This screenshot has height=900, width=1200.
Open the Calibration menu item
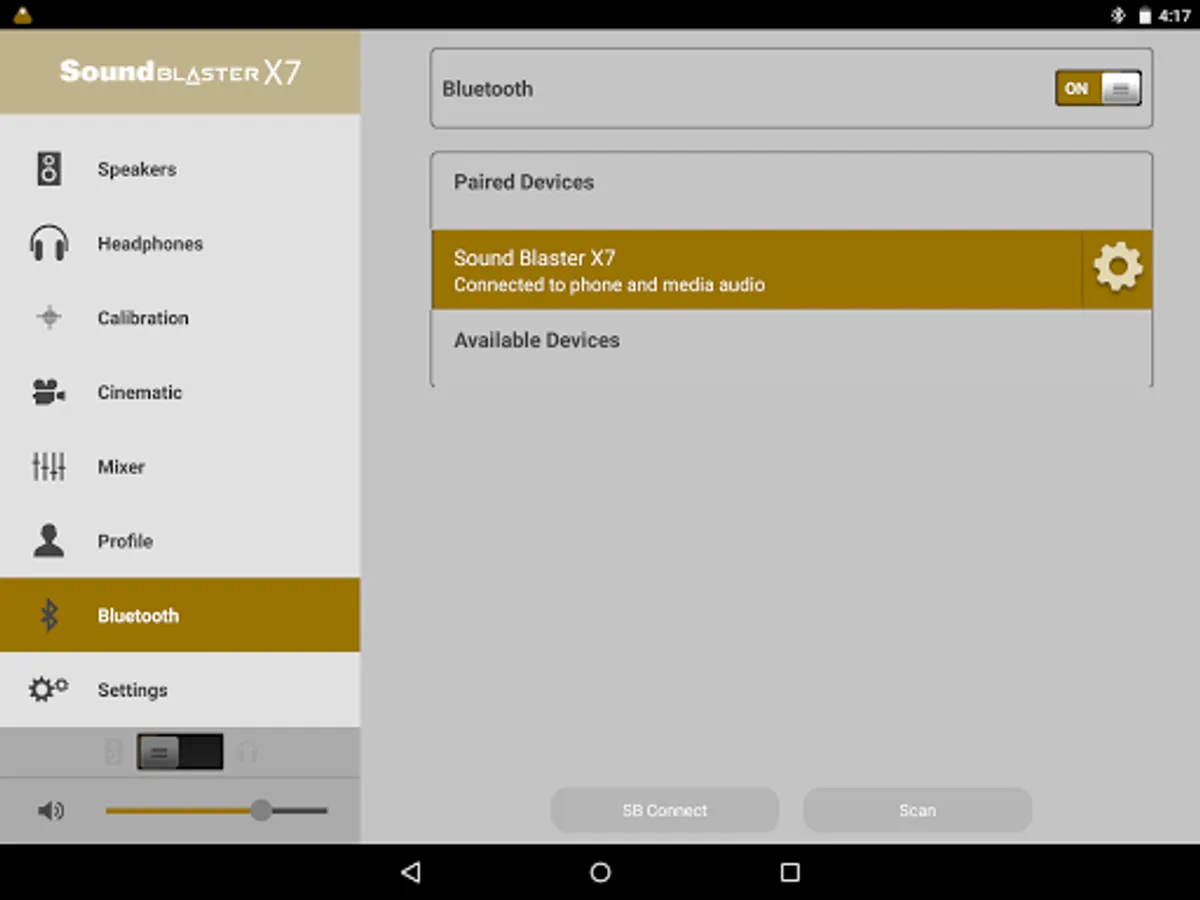click(x=180, y=318)
